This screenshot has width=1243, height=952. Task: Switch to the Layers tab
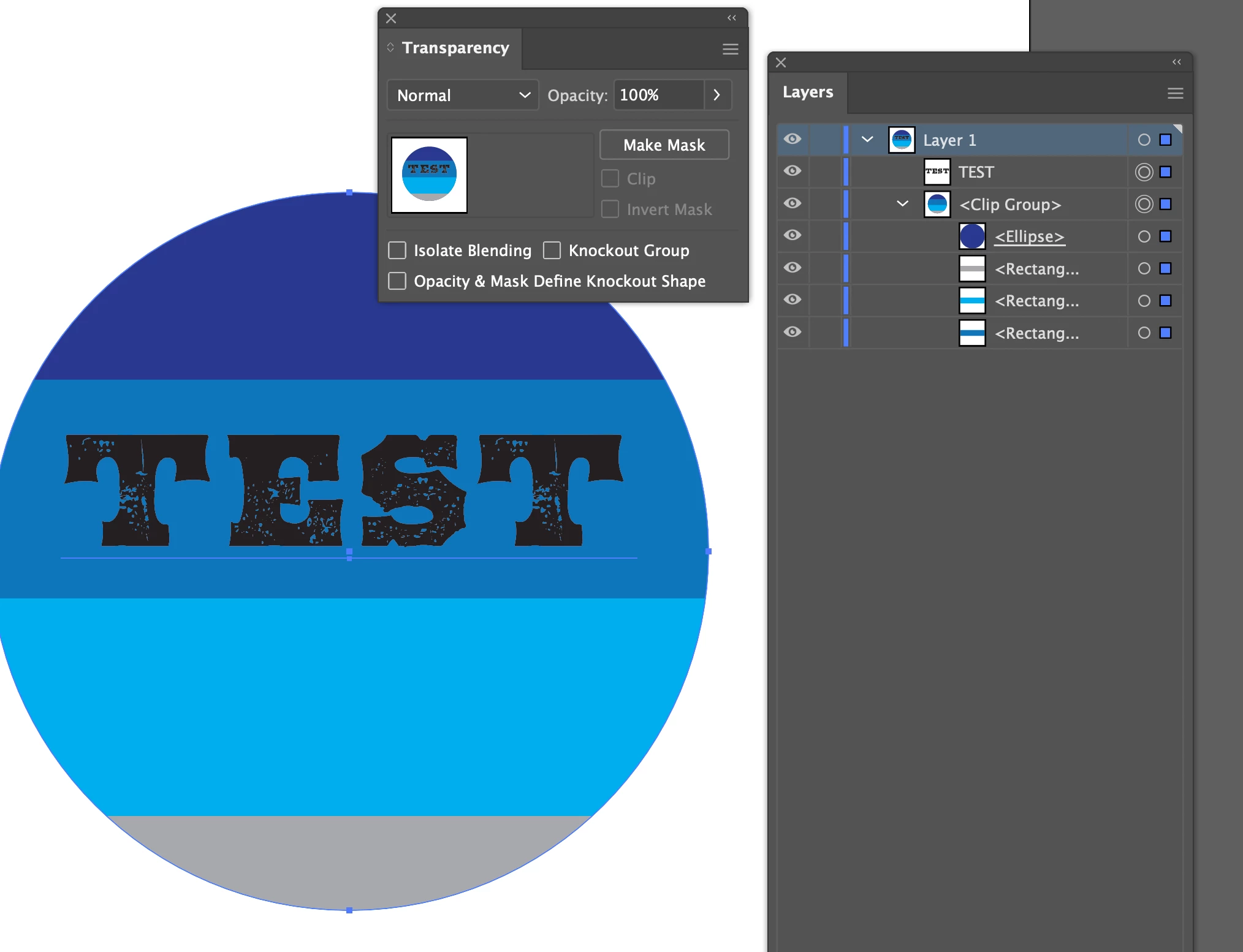click(808, 93)
